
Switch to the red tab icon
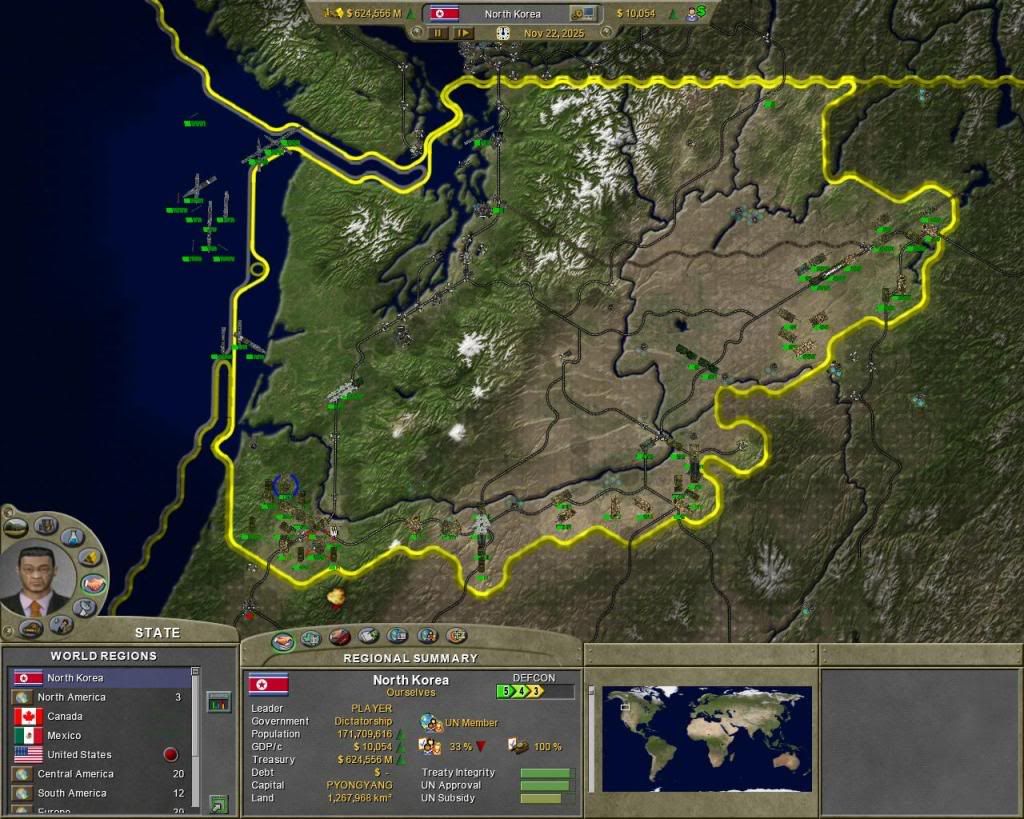coord(340,636)
